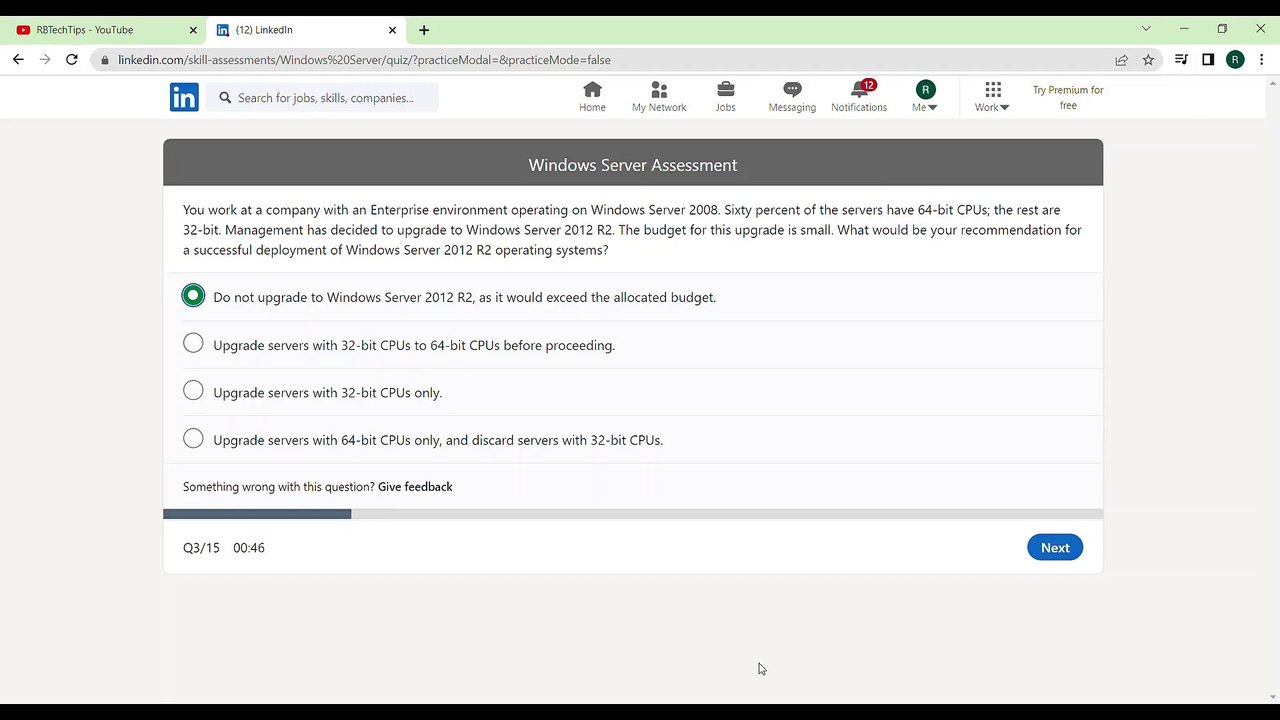Reload the current page
1280x720 pixels.
coord(72,60)
